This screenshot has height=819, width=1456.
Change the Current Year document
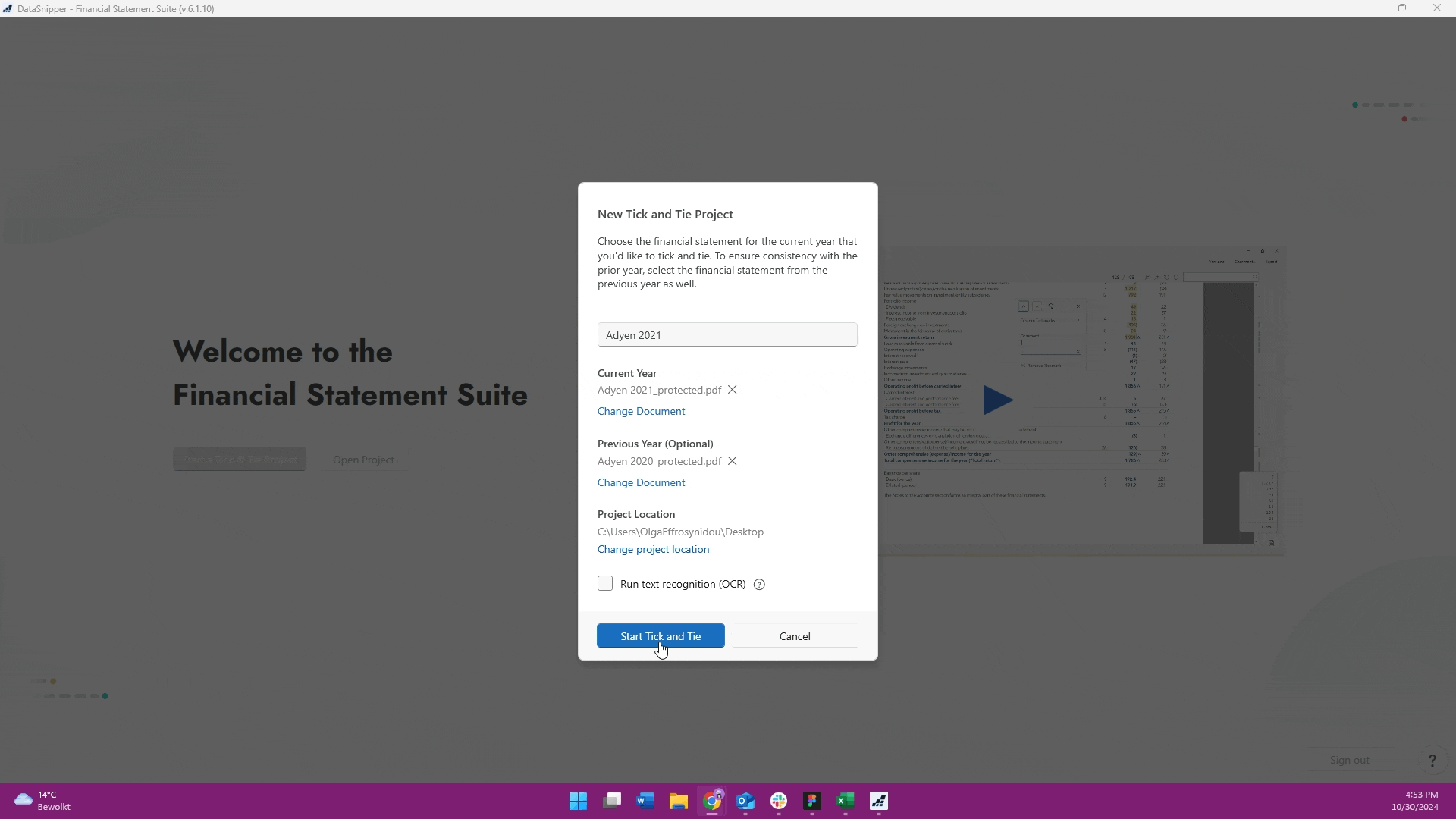(x=641, y=411)
